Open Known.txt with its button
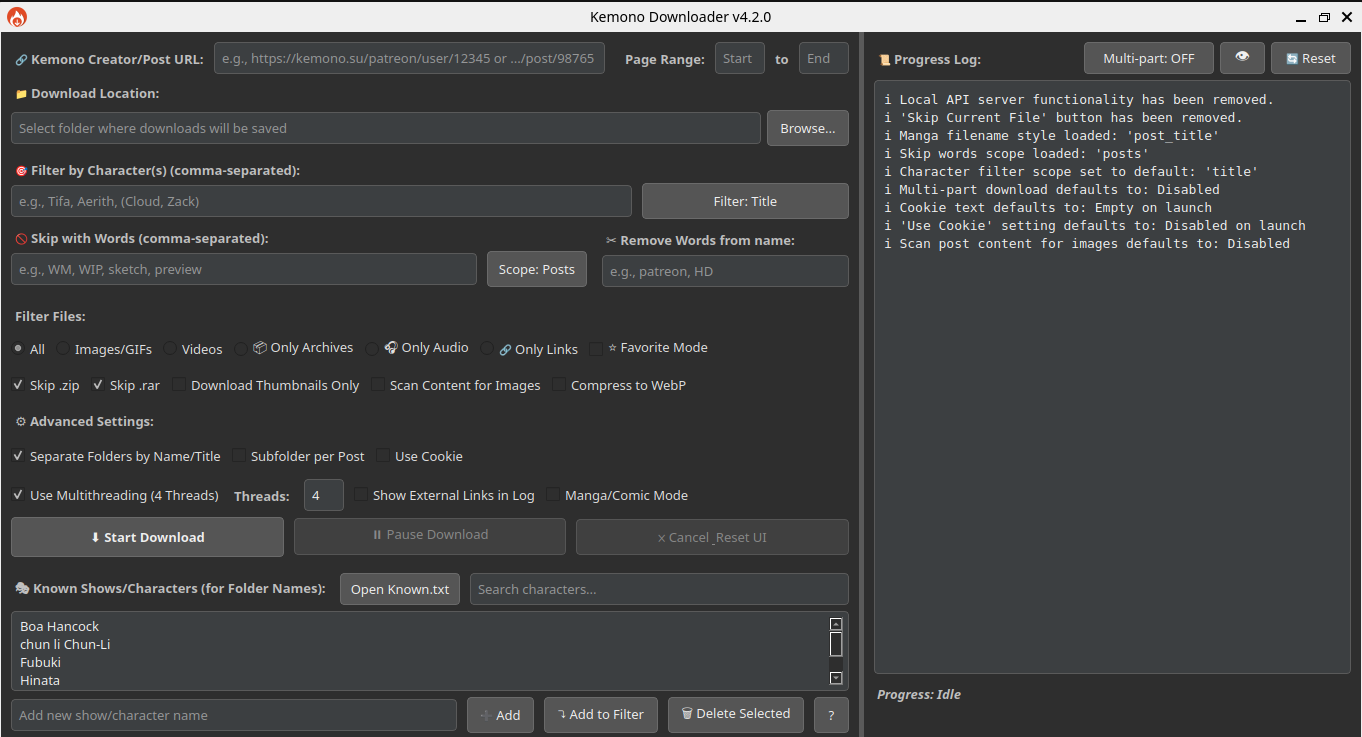Viewport: 1362px width, 737px height. coord(399,589)
